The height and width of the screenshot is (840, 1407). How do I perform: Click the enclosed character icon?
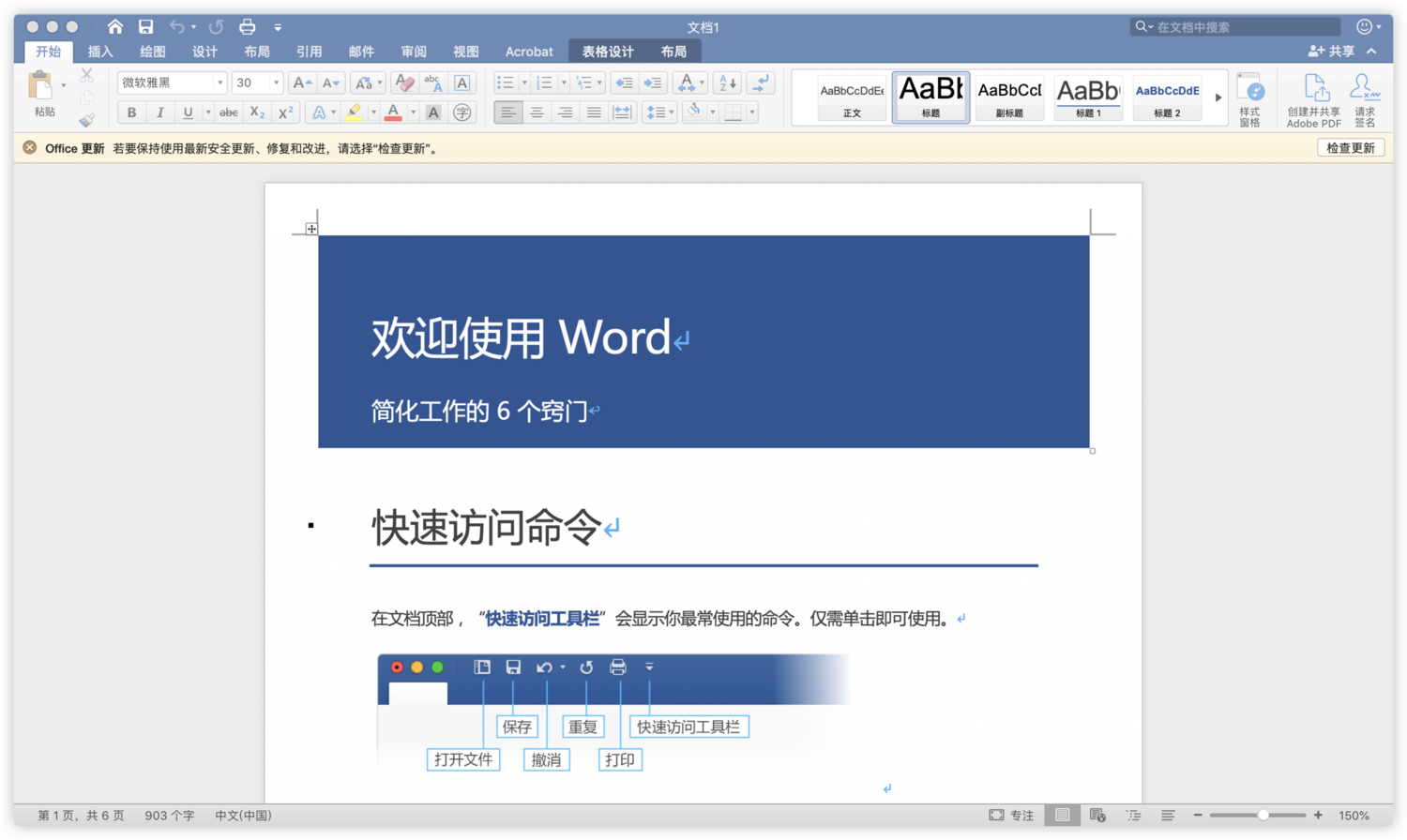click(461, 112)
